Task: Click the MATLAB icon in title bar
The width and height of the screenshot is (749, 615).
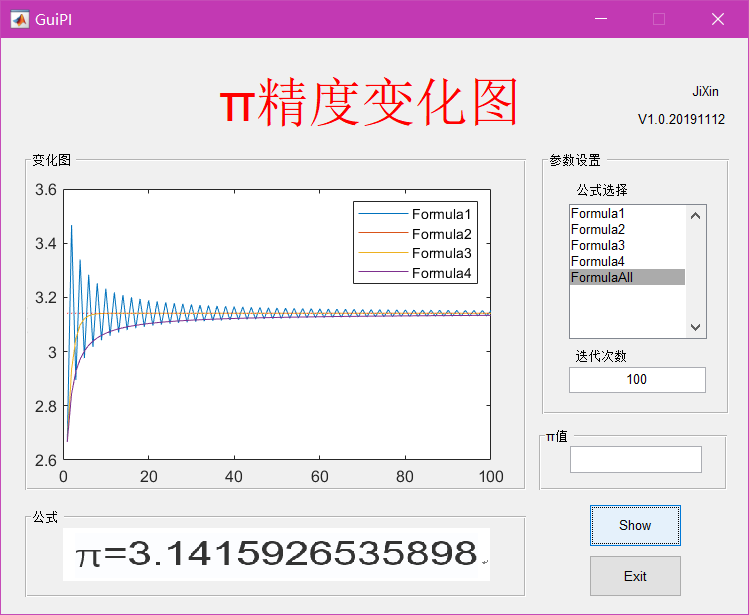Action: [20, 20]
